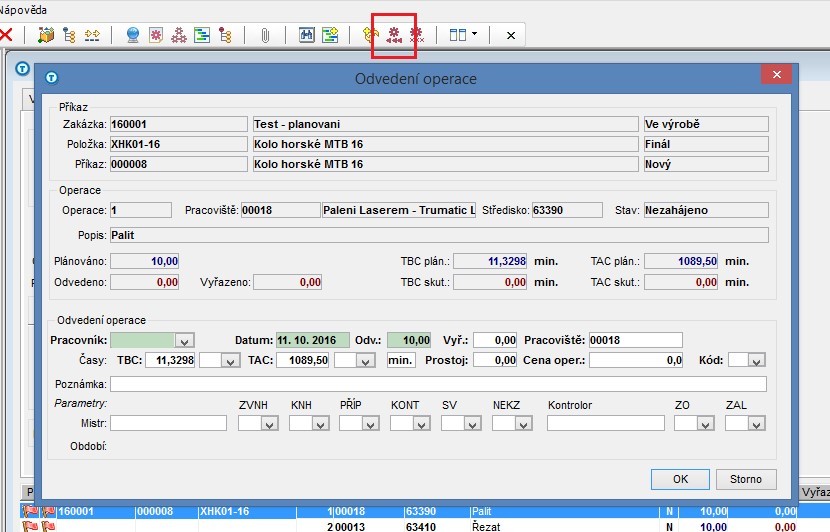Click the Příkaz field 000008
Image resolution: width=830 pixels, height=532 pixels.
tap(178, 164)
